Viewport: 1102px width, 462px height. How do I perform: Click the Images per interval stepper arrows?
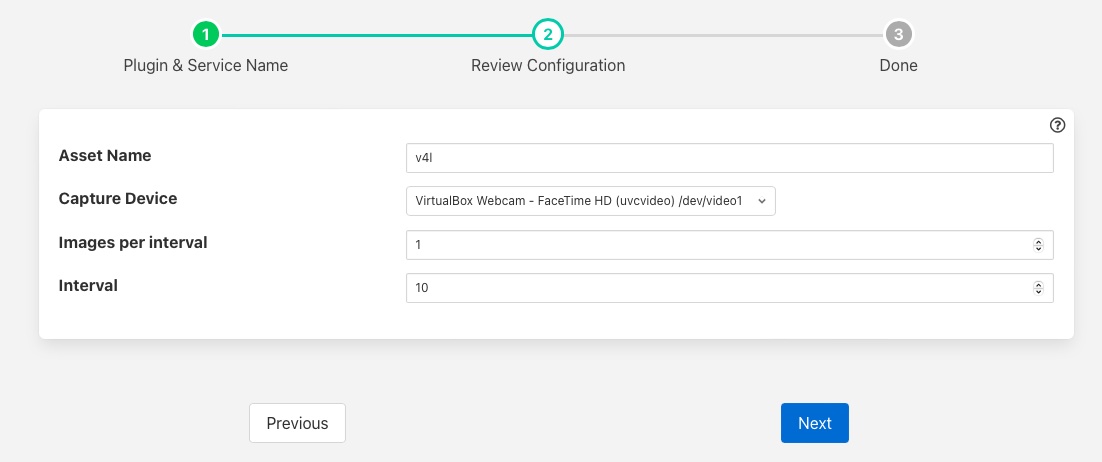[x=1038, y=245]
